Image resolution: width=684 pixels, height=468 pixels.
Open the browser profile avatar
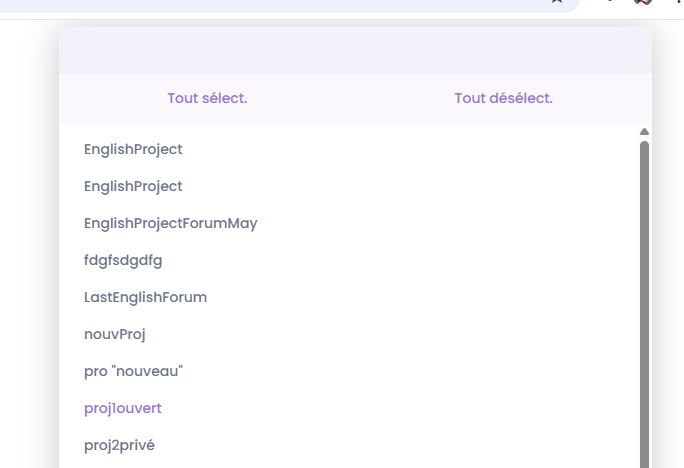(643, 2)
